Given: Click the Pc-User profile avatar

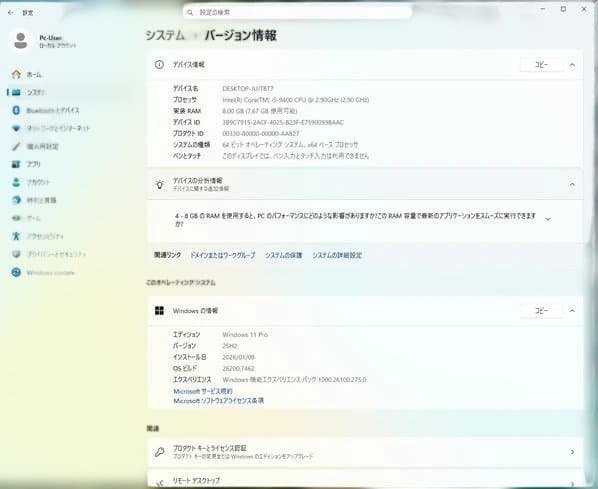Looking at the screenshot, I should click(x=21, y=41).
